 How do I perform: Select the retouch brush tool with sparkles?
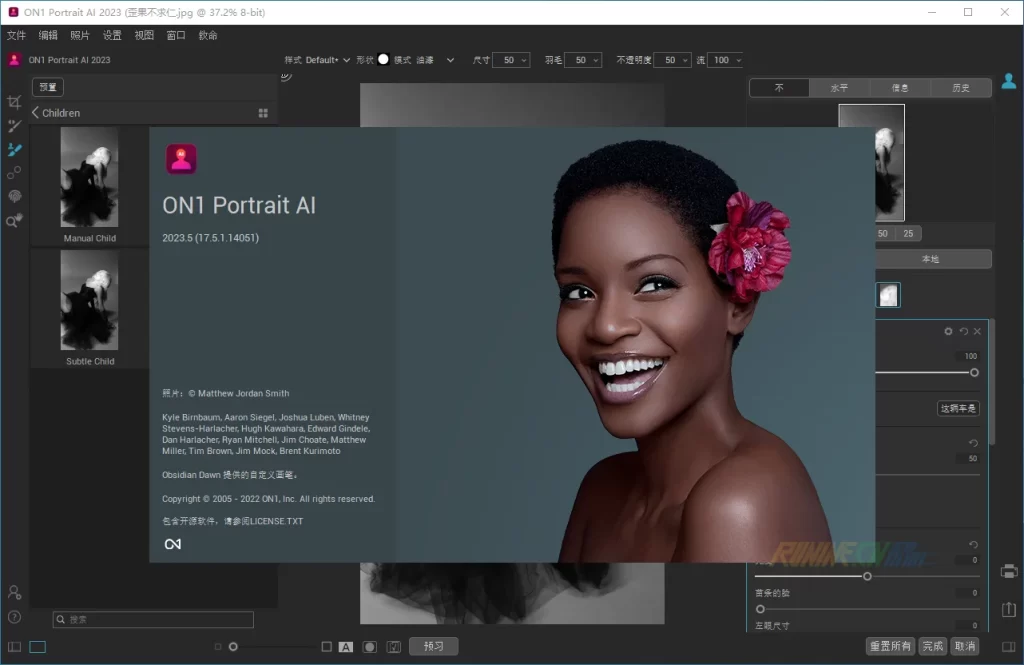coord(14,126)
